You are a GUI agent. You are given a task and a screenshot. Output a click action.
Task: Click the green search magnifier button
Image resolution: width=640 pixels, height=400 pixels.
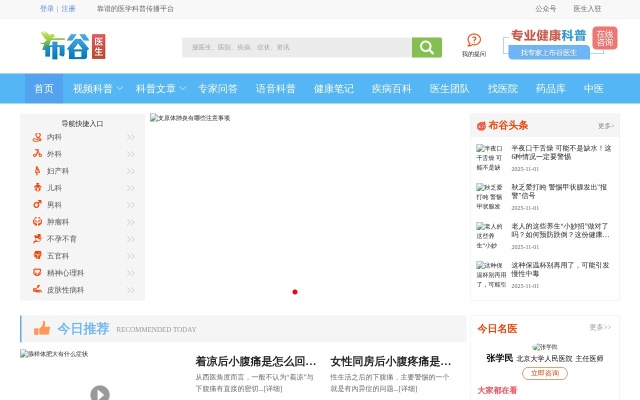point(426,47)
